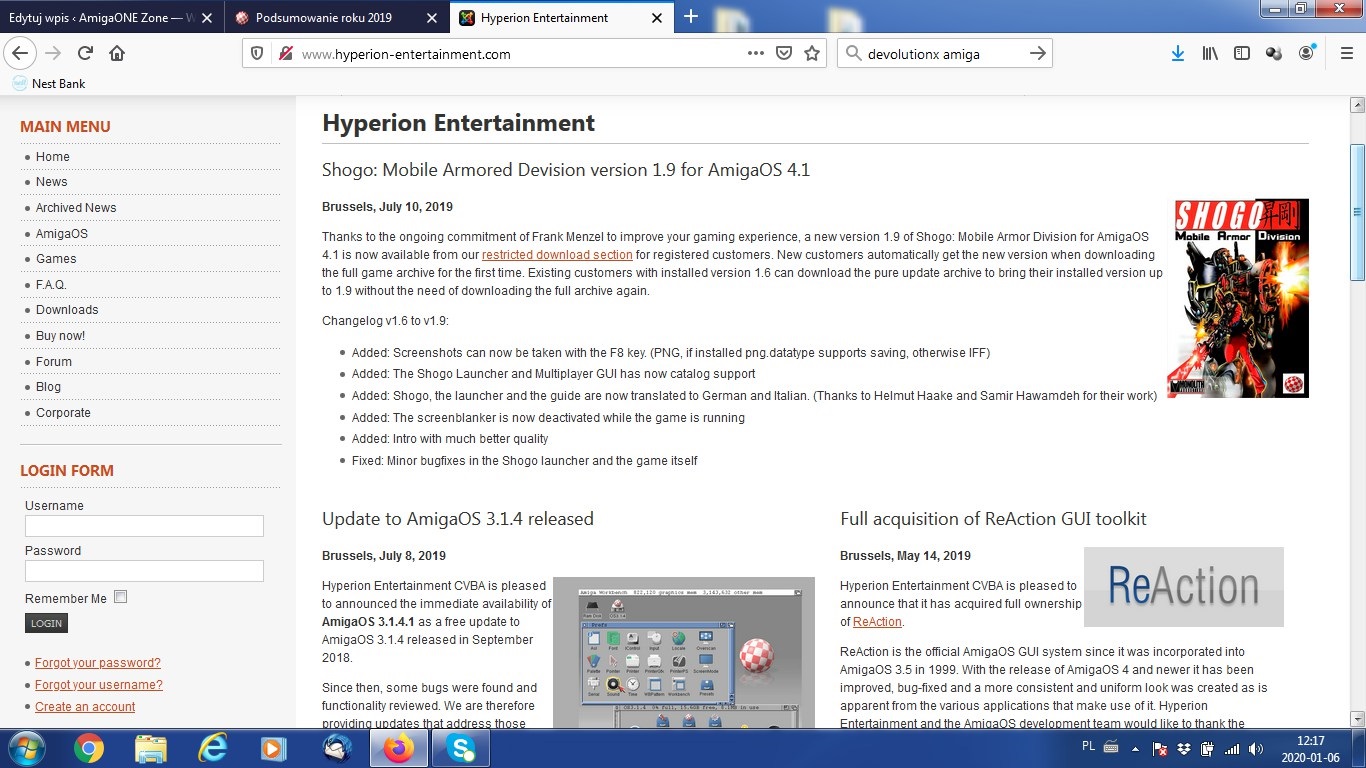This screenshot has height=768, width=1366.
Task: Launch Google Chrome from the taskbar
Action: click(89, 748)
